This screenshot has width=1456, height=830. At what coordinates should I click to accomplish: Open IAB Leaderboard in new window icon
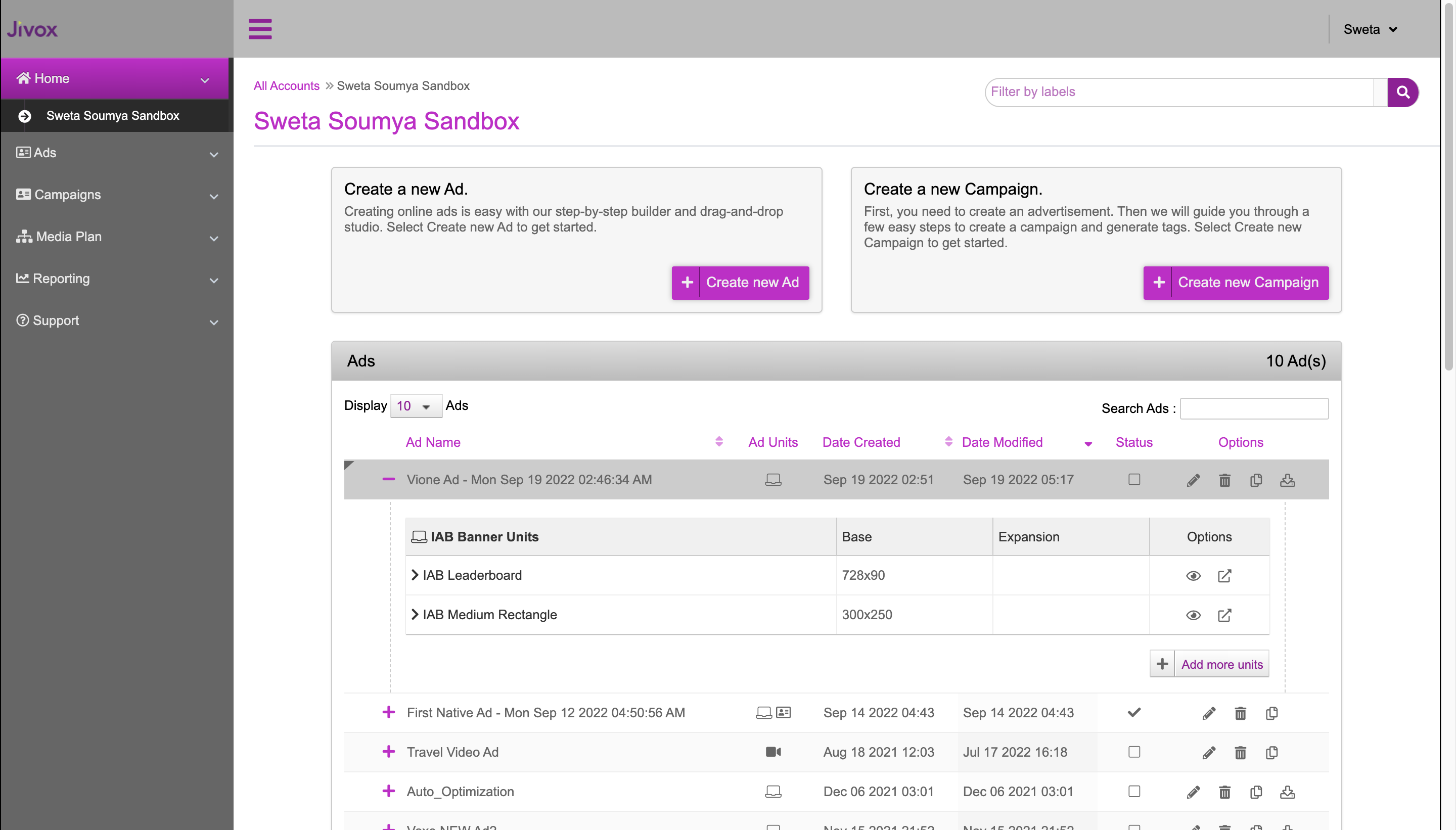1224,576
